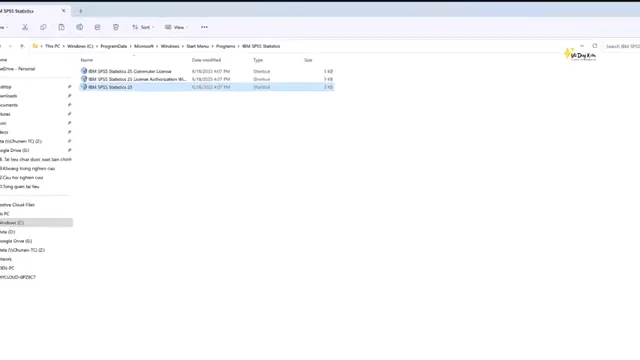Open the '2.Cau hoi nghien cuu' folder
This screenshot has height=360, width=640.
(x=22, y=178)
